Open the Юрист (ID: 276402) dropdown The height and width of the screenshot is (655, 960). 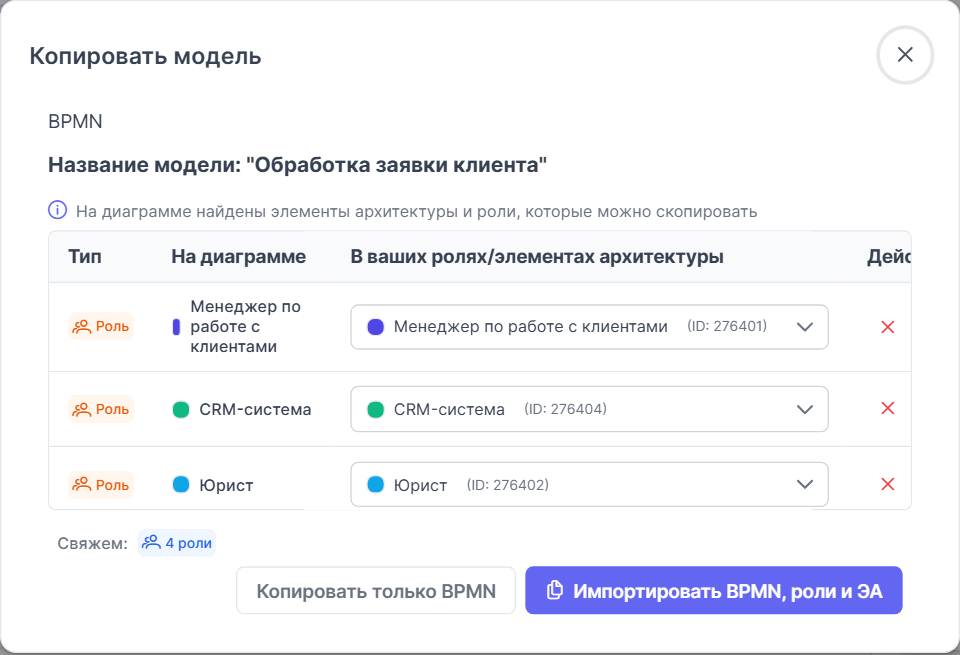click(589, 485)
